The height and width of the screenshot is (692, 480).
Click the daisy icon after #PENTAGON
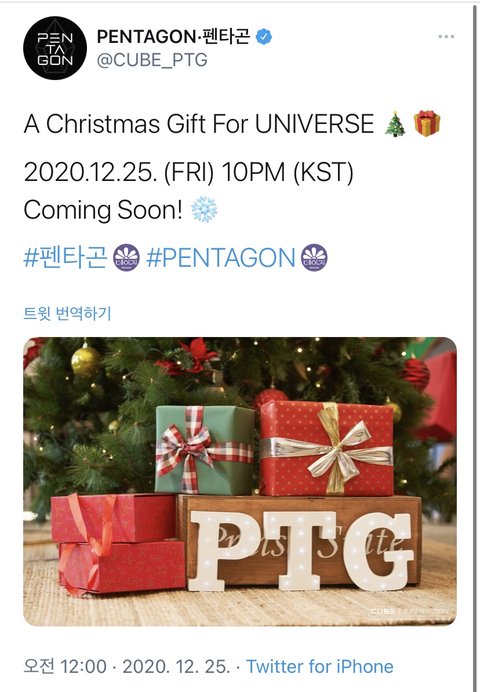click(x=314, y=257)
